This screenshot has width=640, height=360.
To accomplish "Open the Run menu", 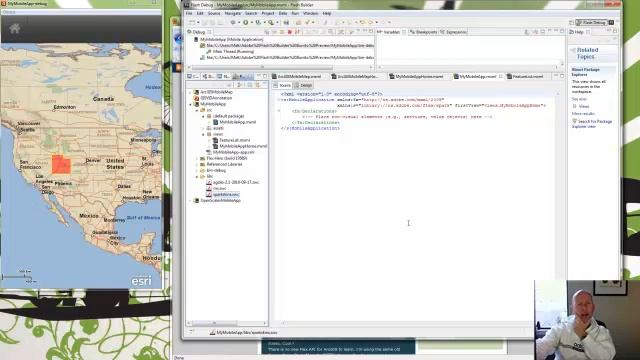I will click(x=295, y=13).
